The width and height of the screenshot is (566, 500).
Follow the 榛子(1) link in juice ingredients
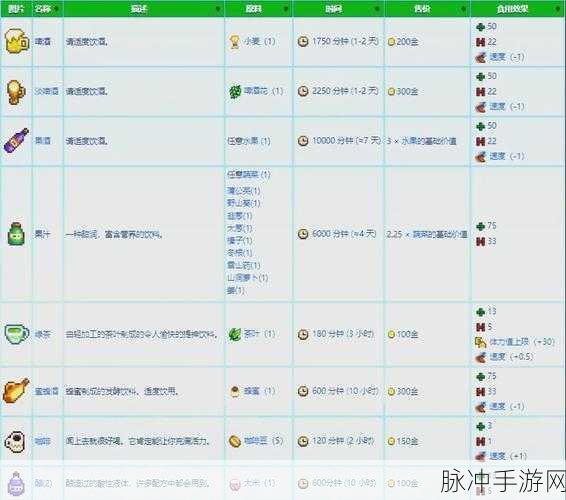click(239, 240)
